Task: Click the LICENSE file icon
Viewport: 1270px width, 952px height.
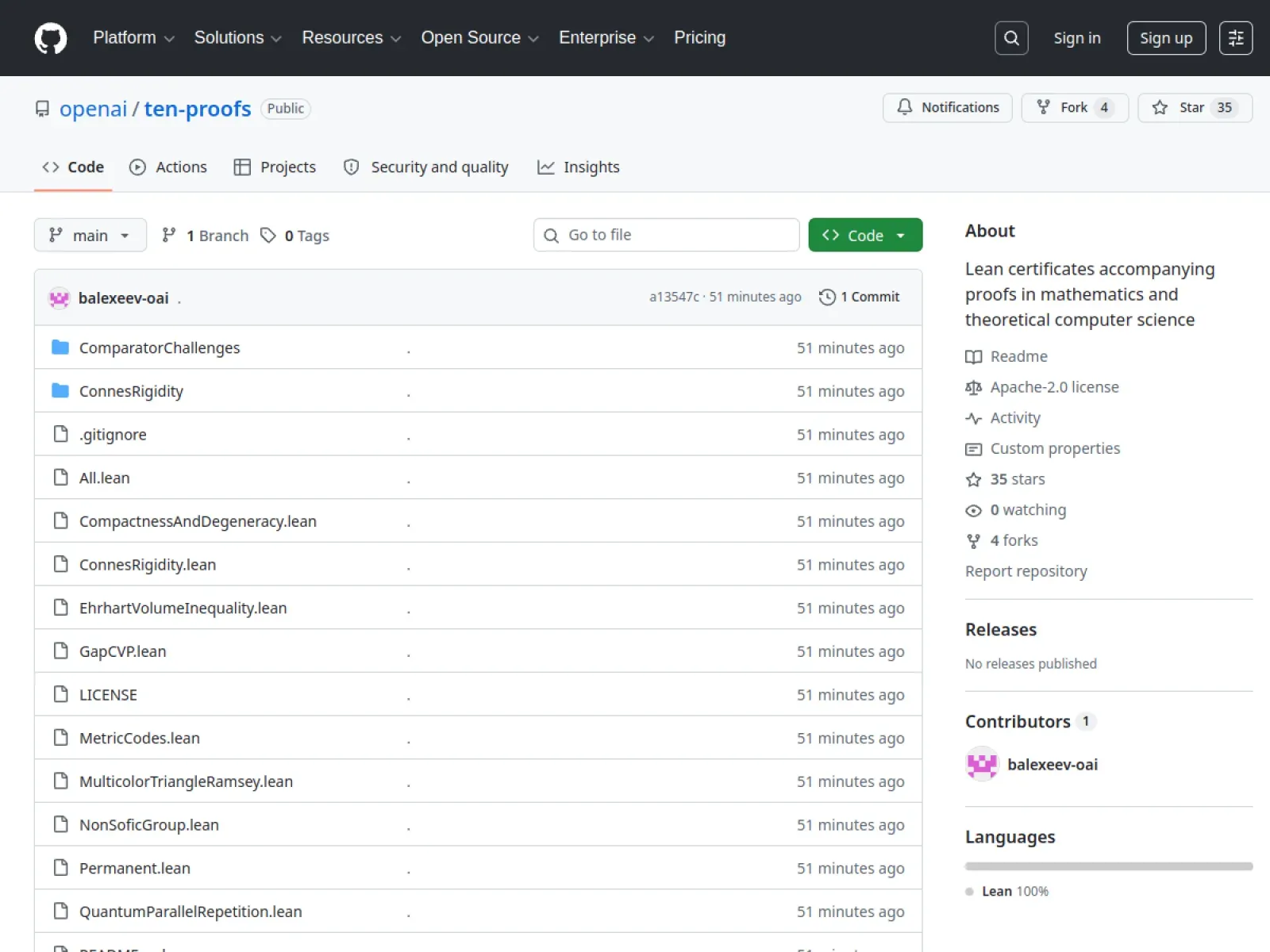Action: coord(60,694)
